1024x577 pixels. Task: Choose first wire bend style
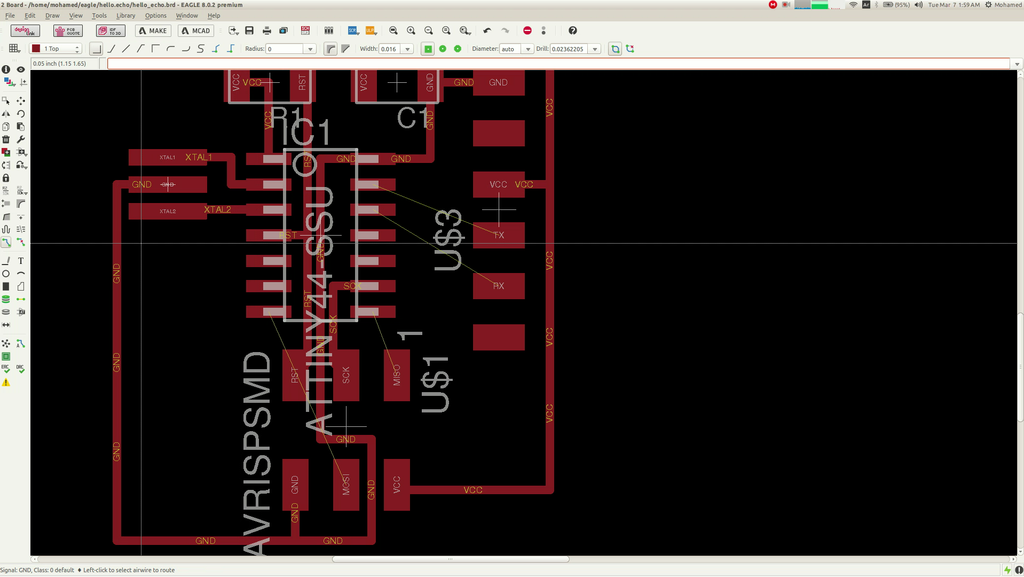point(97,49)
